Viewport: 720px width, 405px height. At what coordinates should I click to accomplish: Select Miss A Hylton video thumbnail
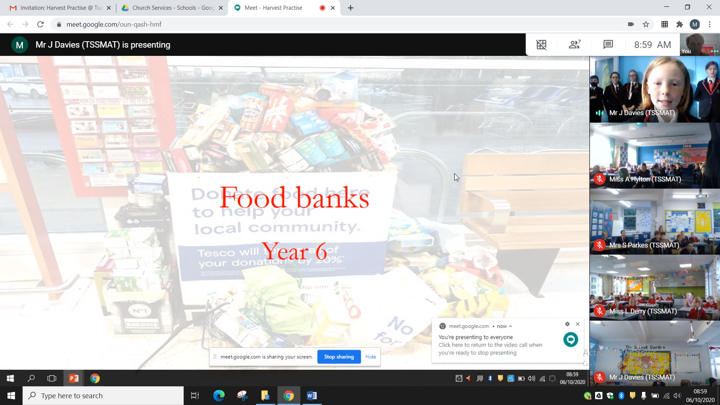click(x=654, y=156)
